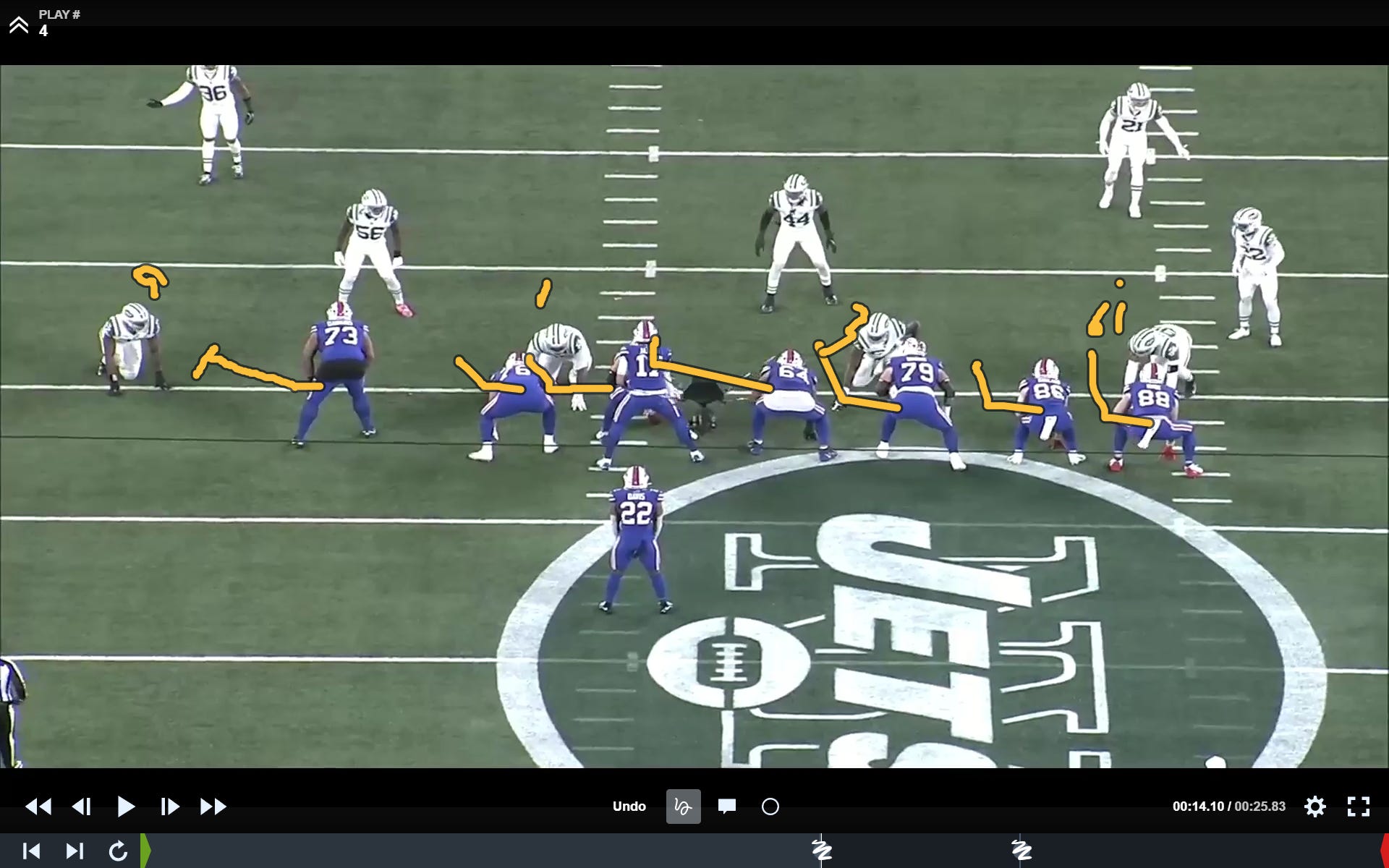
Task: Click the fast forward button
Action: [x=213, y=807]
